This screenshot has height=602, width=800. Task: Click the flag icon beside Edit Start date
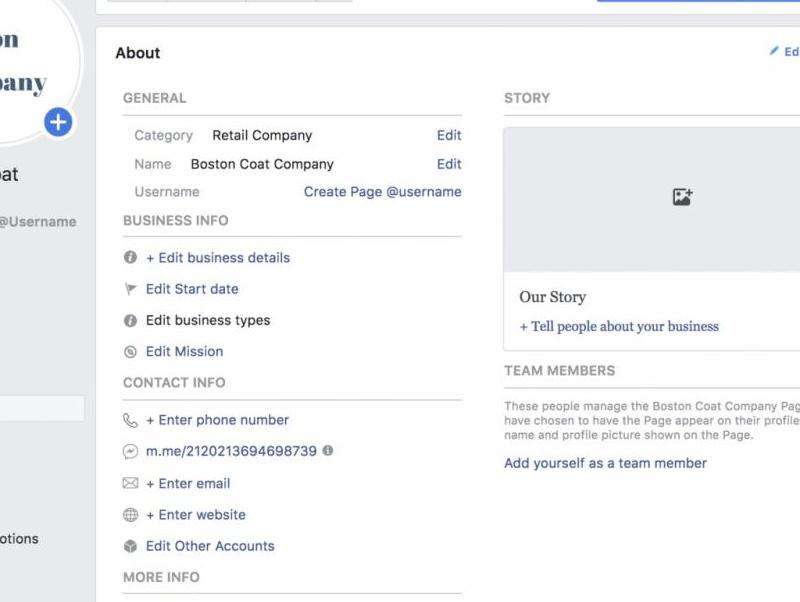click(131, 289)
